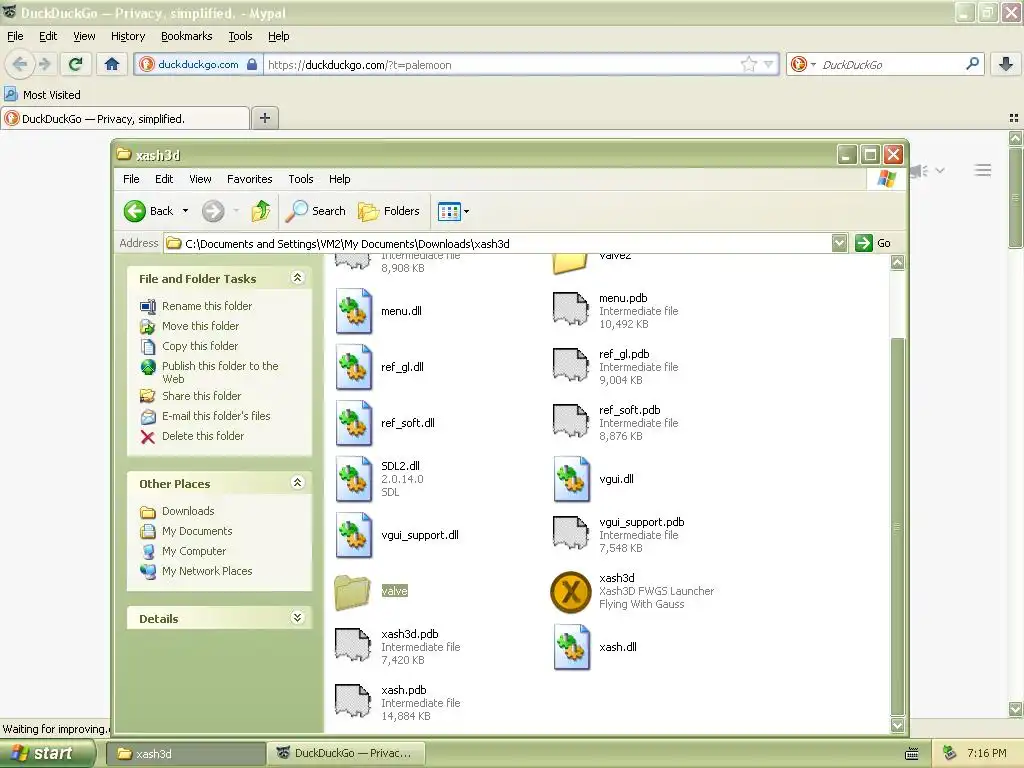The height and width of the screenshot is (768, 1024).
Task: Open browser hamburger menu icon
Action: pyautogui.click(x=983, y=170)
